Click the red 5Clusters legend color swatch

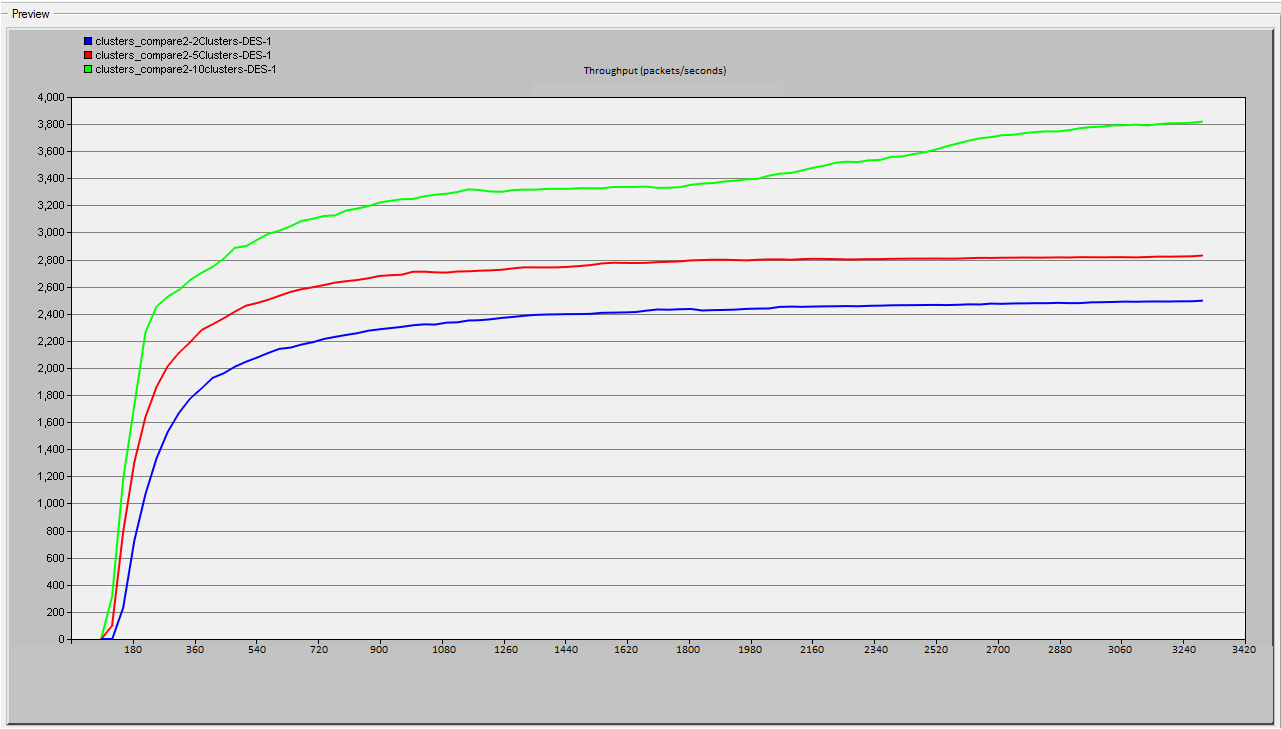pyautogui.click(x=88, y=55)
